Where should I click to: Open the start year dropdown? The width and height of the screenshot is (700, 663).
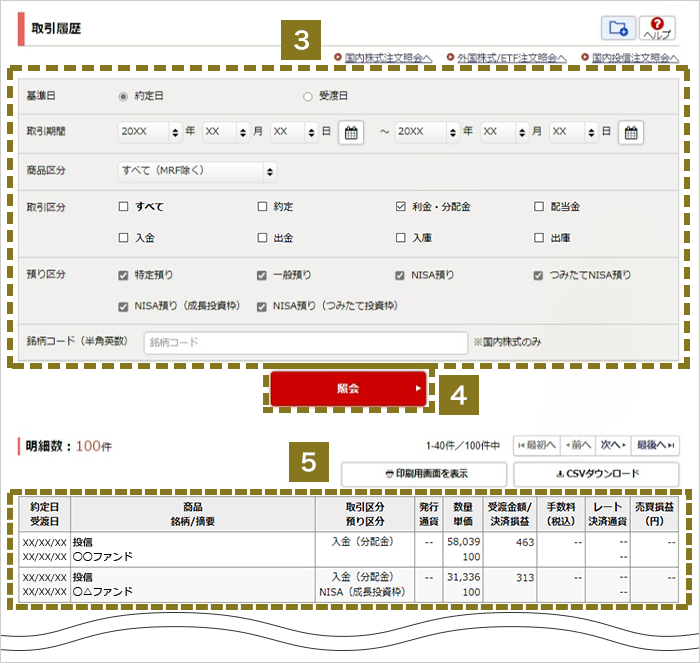150,132
